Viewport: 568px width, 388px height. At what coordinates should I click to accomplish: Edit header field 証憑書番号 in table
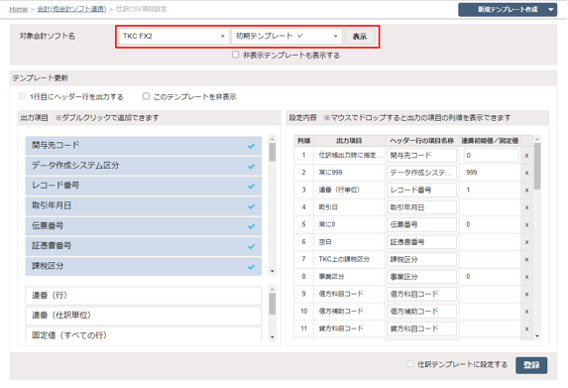(x=422, y=242)
